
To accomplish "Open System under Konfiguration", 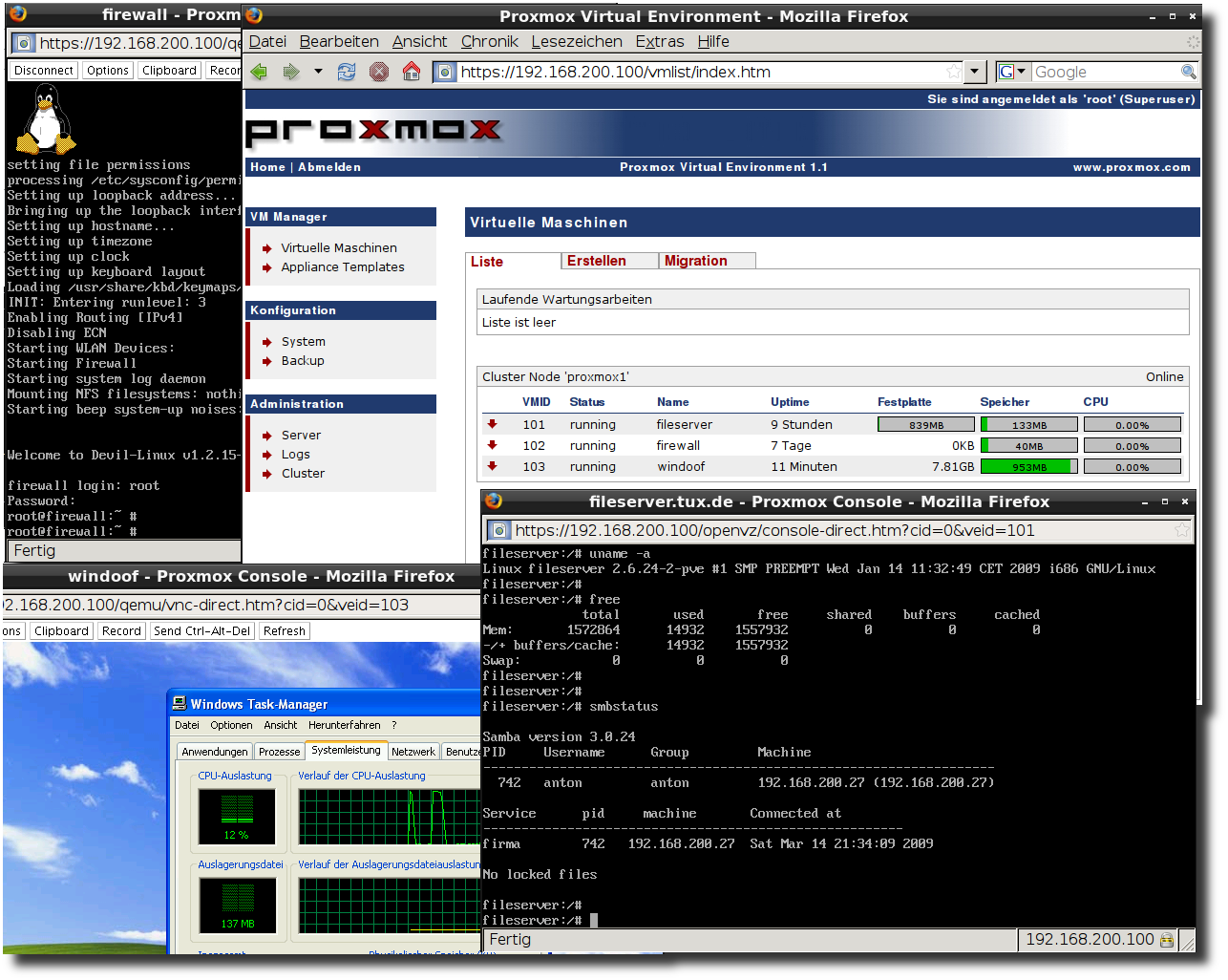I will pos(304,341).
